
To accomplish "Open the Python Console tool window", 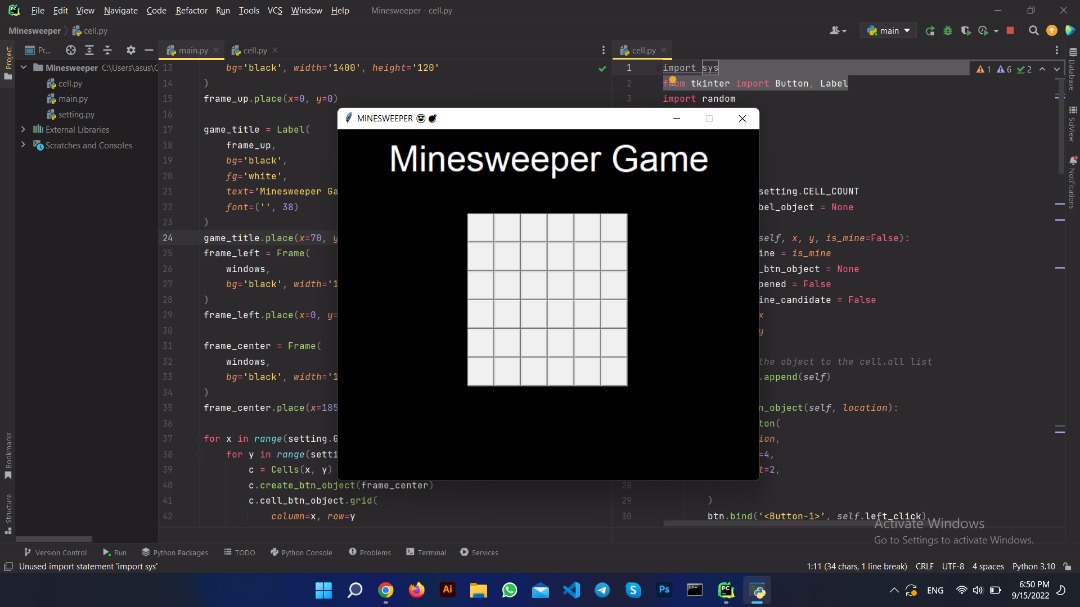I will (x=302, y=552).
